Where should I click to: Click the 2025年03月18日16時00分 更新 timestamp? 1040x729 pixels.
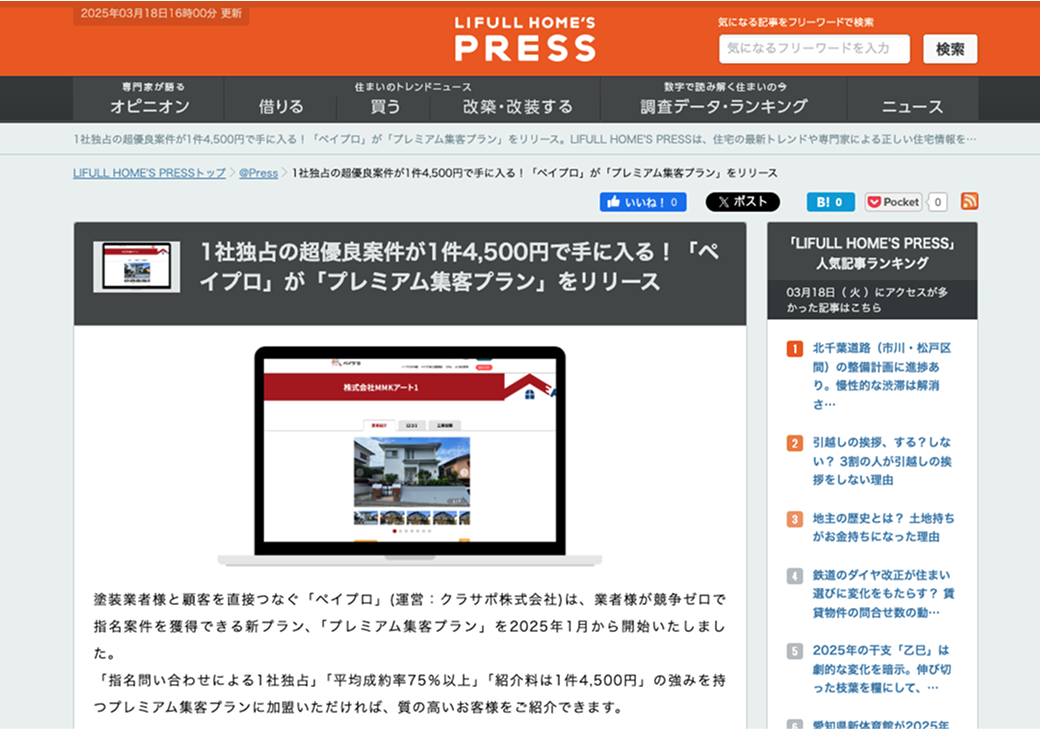pos(161,13)
